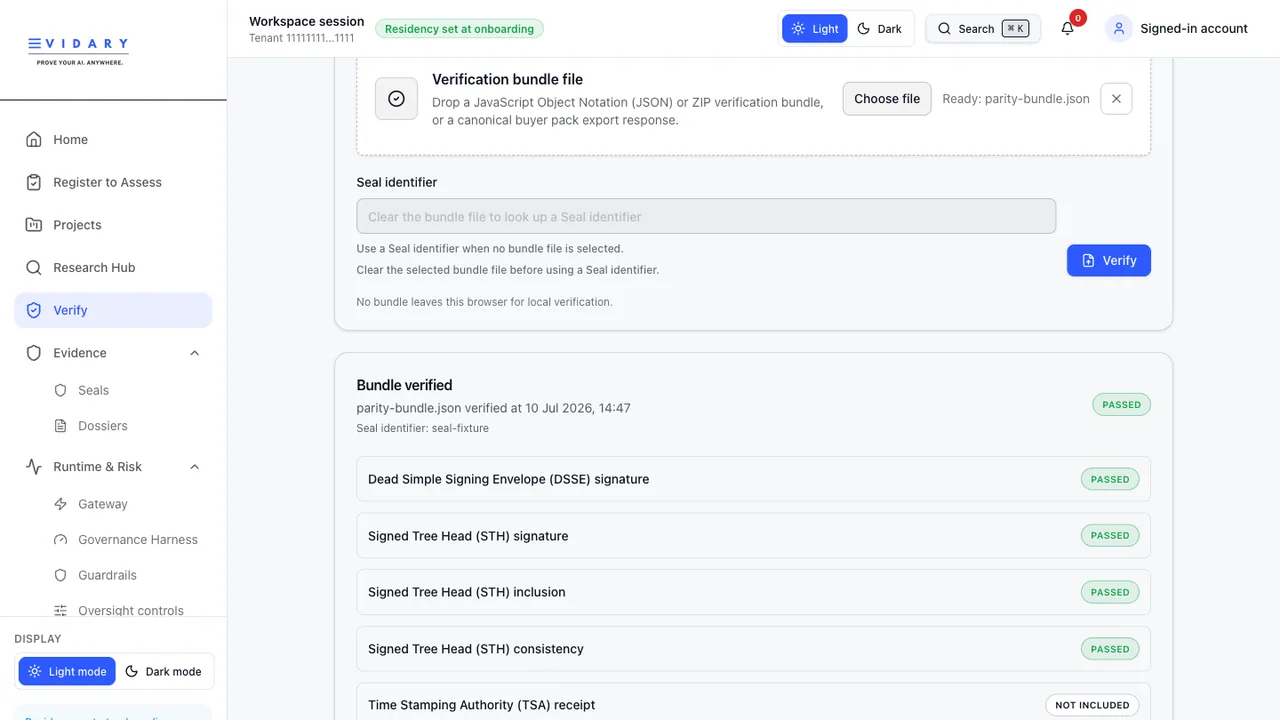Click the blue Verify button
1280x720 pixels.
(x=1109, y=260)
